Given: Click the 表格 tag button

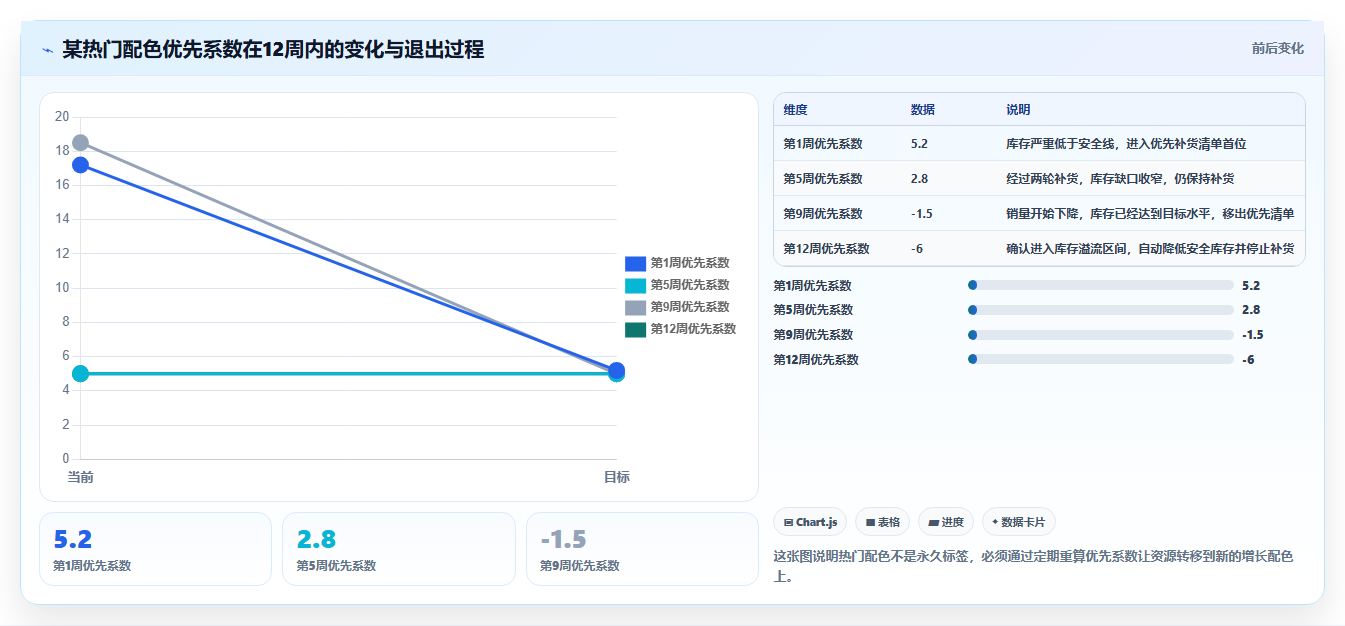Looking at the screenshot, I should 882,522.
